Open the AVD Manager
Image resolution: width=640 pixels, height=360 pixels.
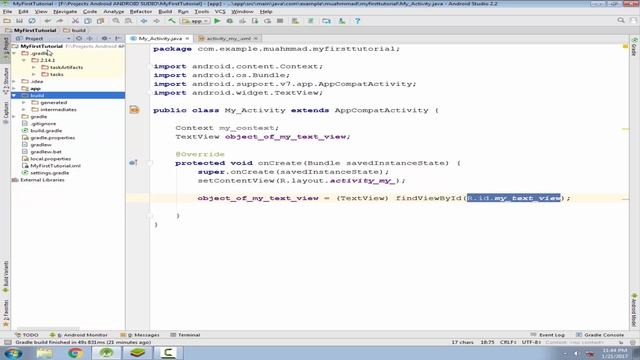(326, 21)
